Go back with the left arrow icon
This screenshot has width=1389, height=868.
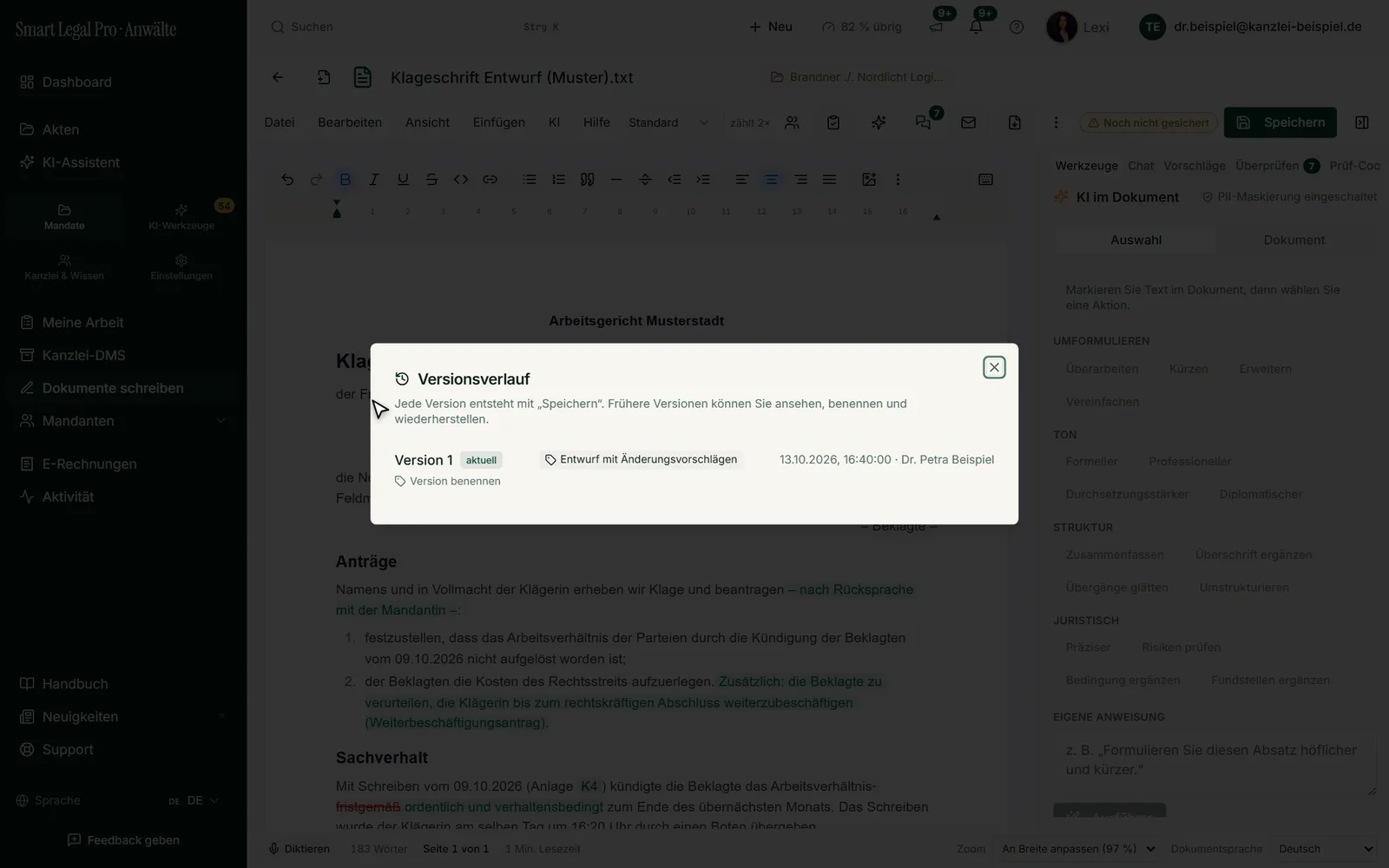278,77
